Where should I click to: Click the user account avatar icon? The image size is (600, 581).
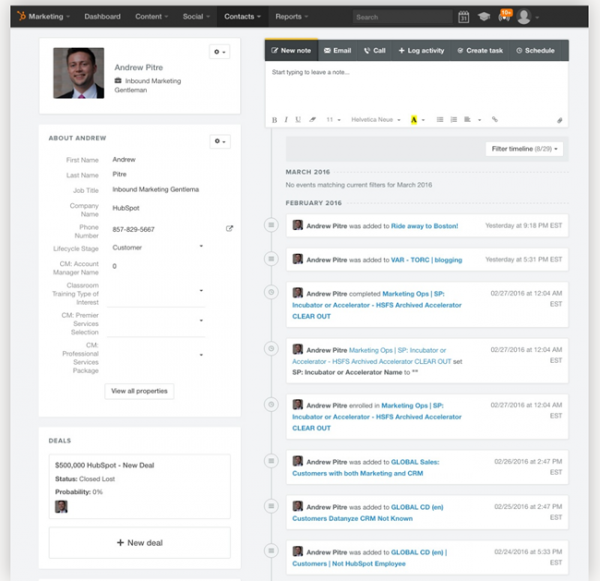(523, 16)
